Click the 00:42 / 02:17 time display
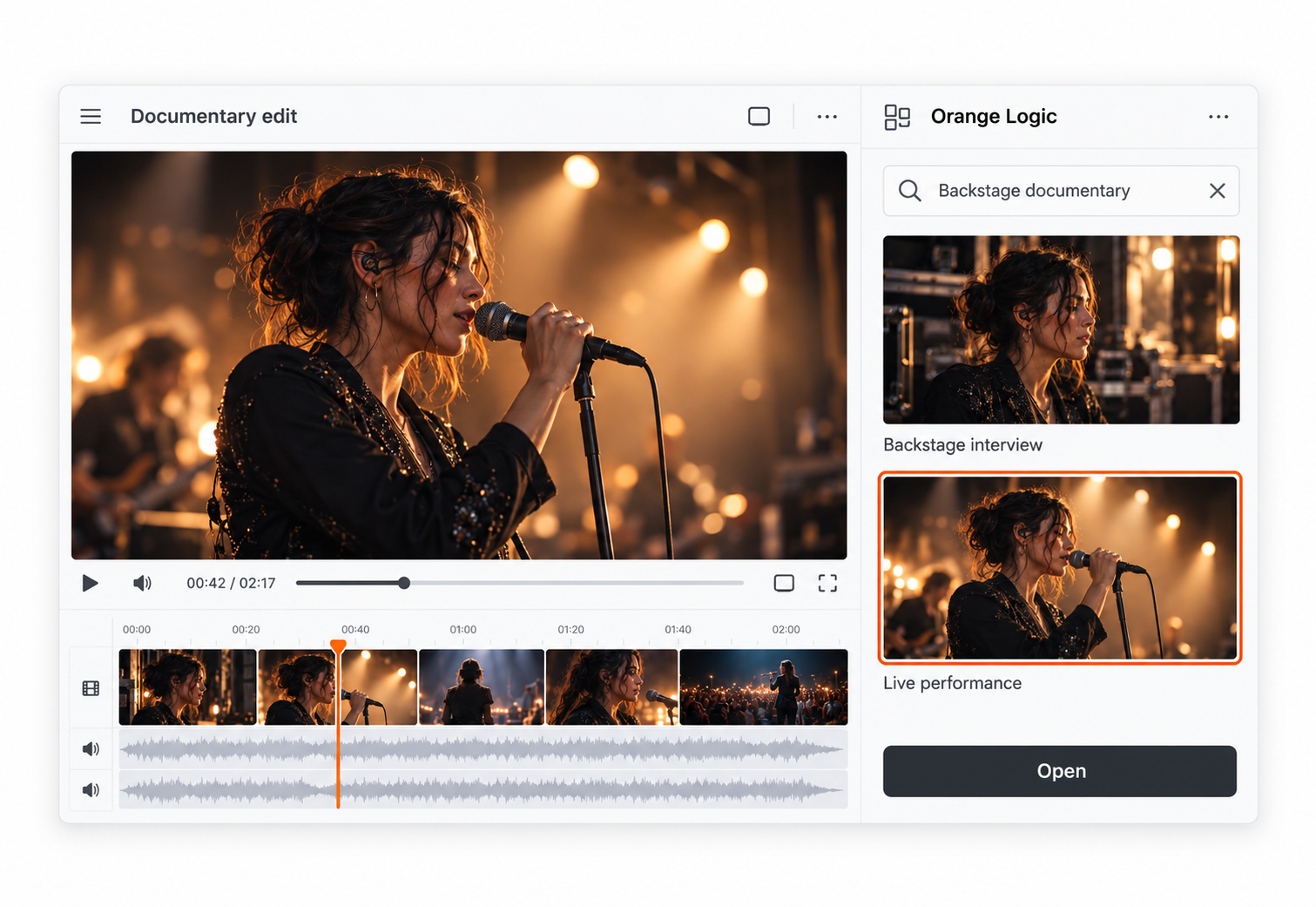 (231, 583)
